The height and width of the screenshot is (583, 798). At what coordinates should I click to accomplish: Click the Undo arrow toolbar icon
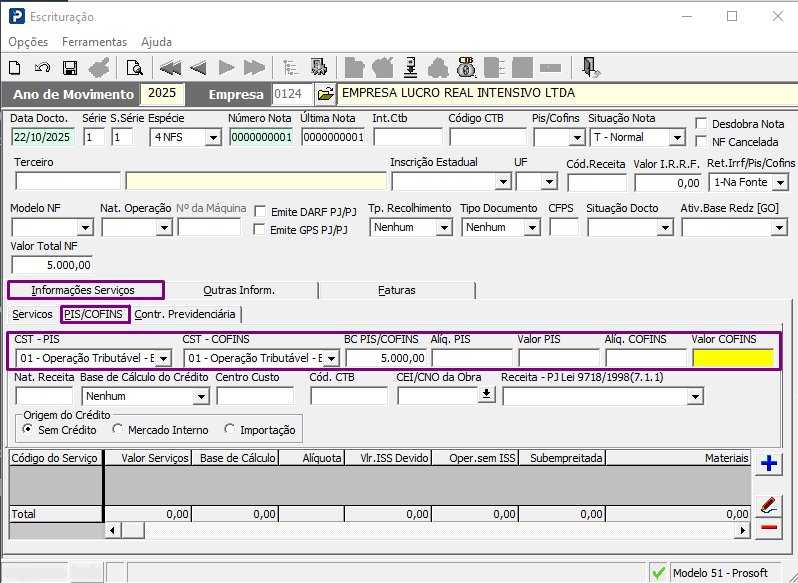click(x=42, y=68)
